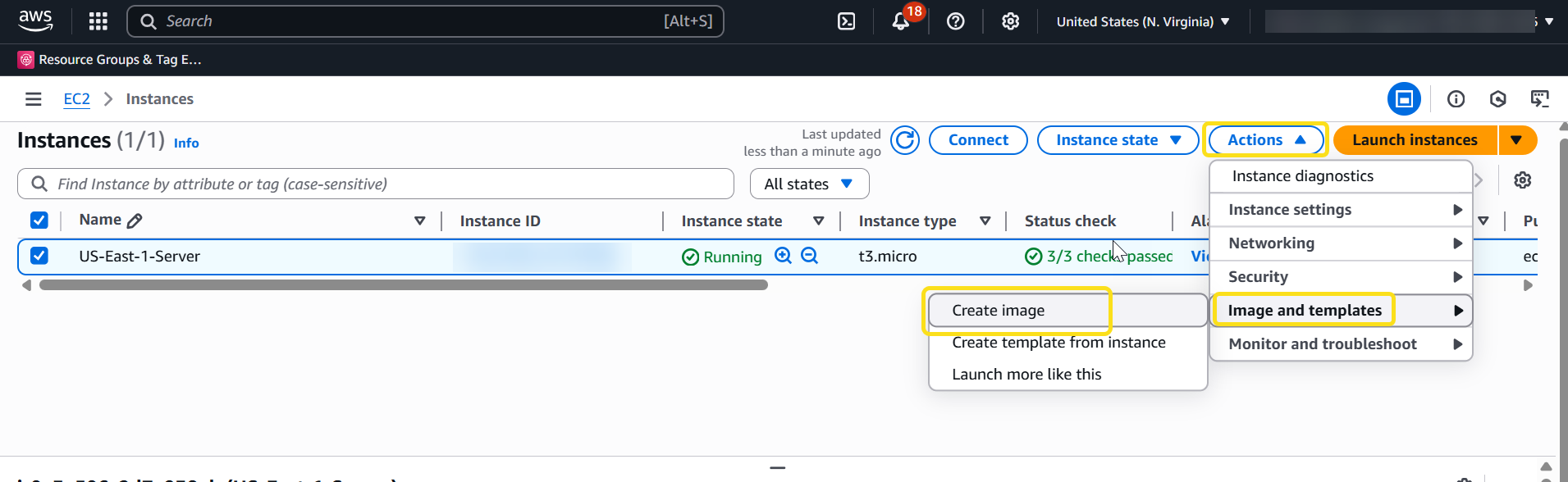Expand Monitor and troubleshoot submenu
This screenshot has width=1568, height=482.
[x=1341, y=344]
